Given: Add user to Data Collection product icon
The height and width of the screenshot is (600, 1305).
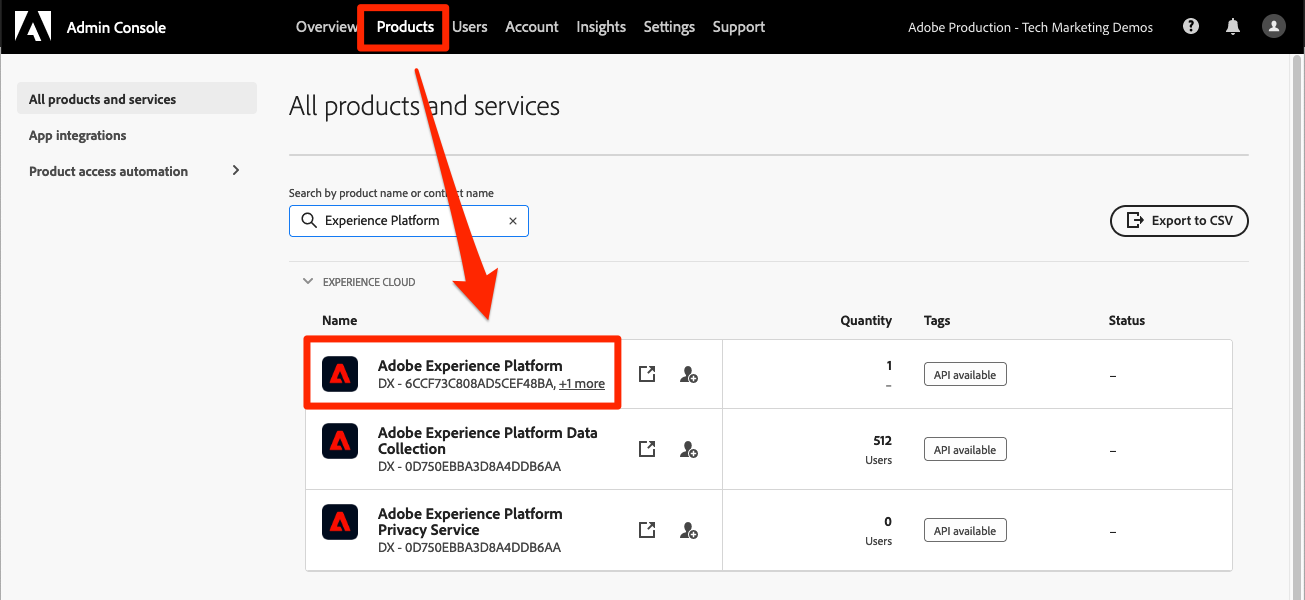Looking at the screenshot, I should click(688, 449).
